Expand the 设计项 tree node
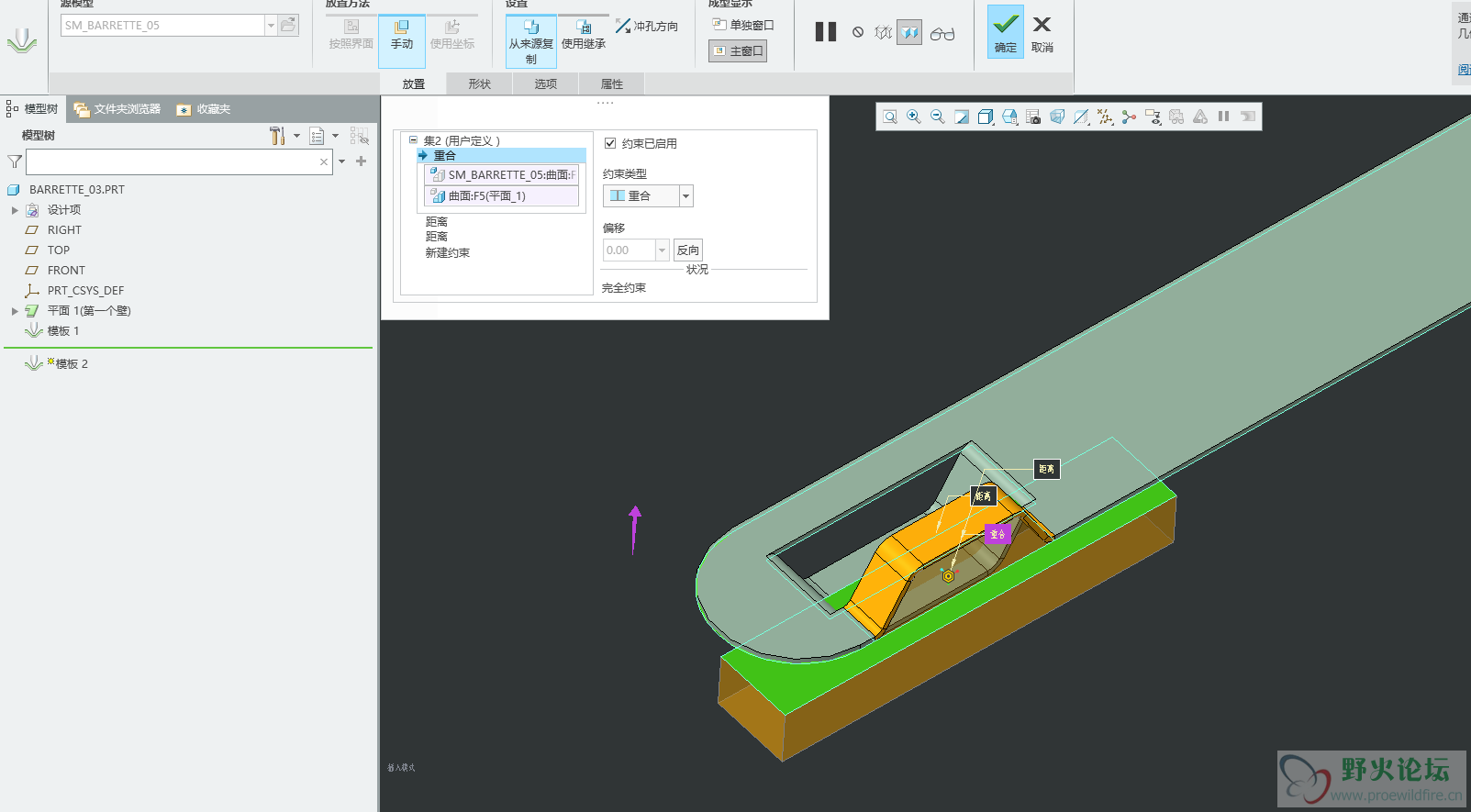The image size is (1471, 812). tap(15, 210)
